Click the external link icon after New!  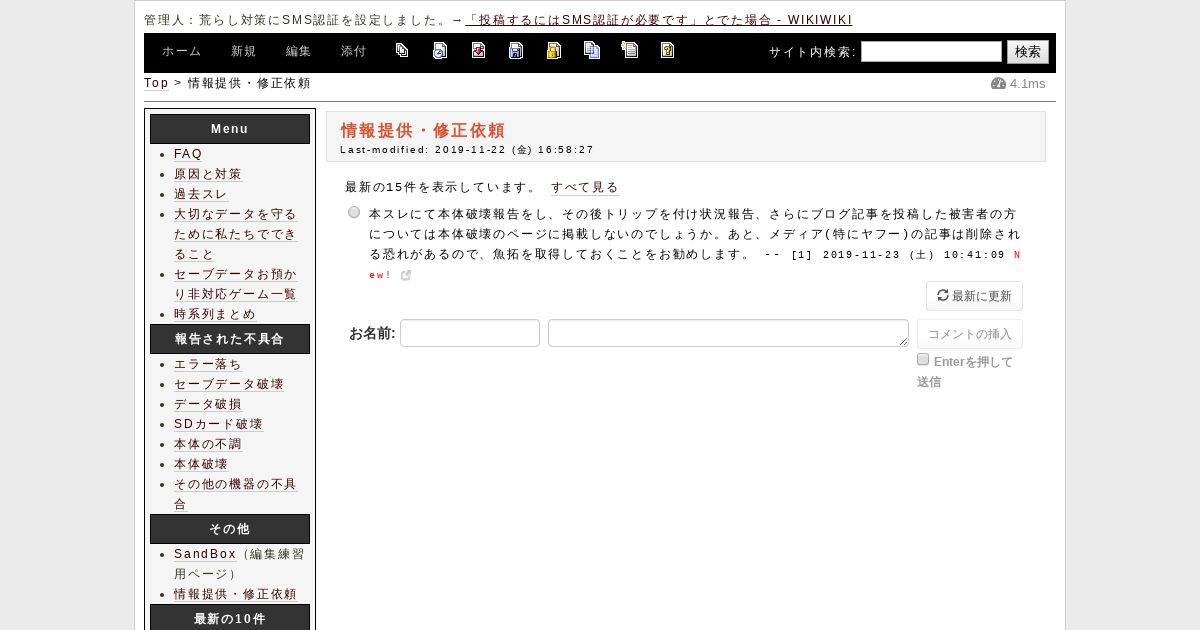(406, 275)
